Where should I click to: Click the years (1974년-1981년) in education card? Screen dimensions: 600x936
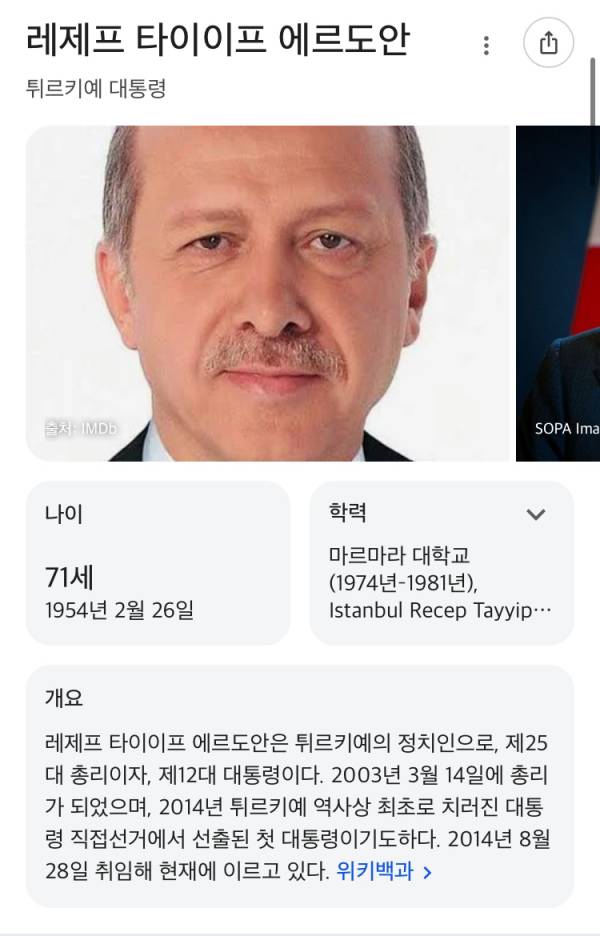pos(404,583)
